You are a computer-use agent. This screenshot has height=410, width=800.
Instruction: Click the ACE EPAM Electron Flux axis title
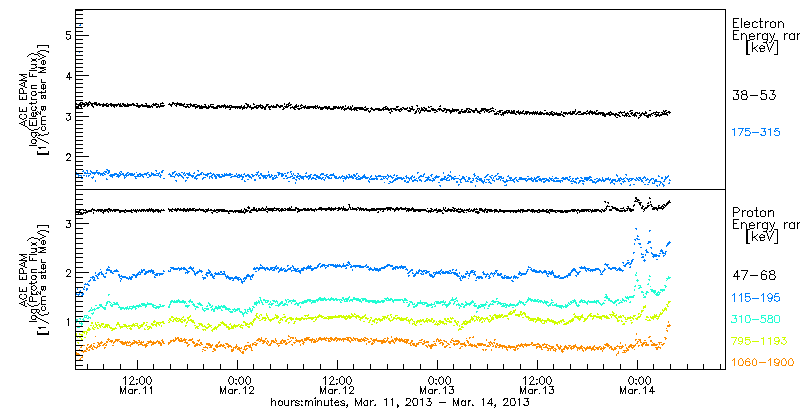click(x=34, y=98)
